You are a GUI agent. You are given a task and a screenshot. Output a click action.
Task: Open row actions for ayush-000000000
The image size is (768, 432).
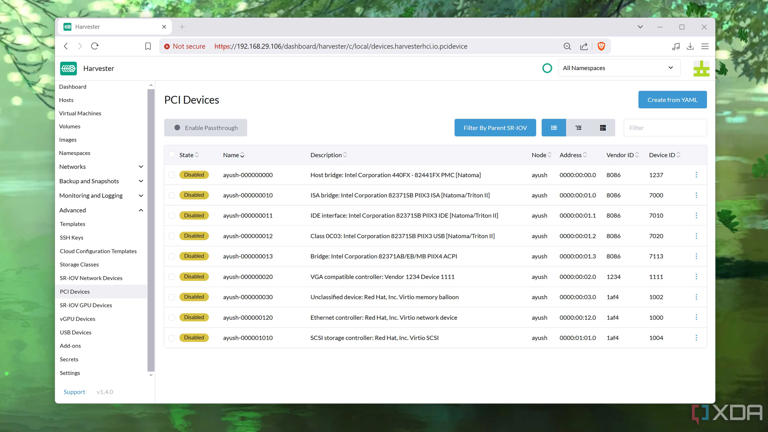click(x=696, y=175)
